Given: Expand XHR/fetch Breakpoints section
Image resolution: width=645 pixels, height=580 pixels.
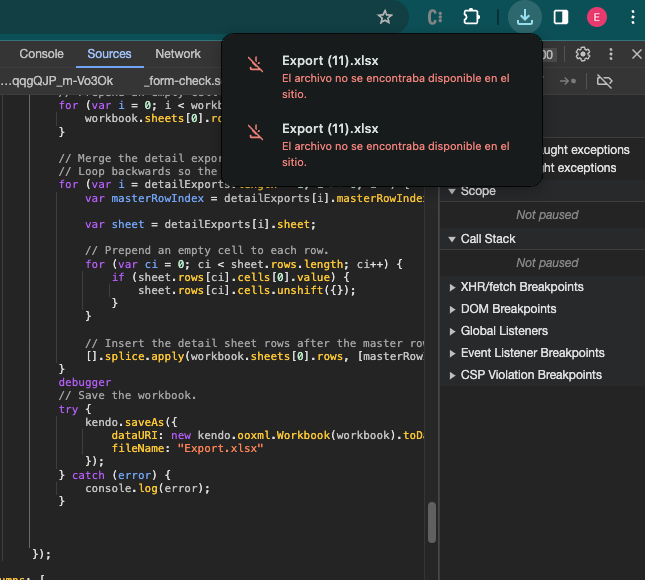Looking at the screenshot, I should [x=521, y=287].
